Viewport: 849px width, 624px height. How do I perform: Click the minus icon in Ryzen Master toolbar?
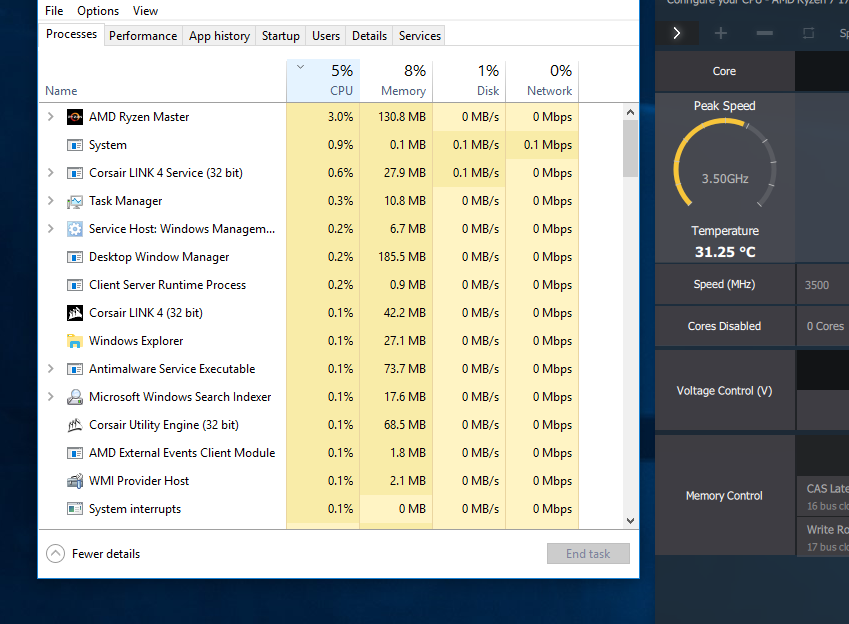[x=765, y=33]
